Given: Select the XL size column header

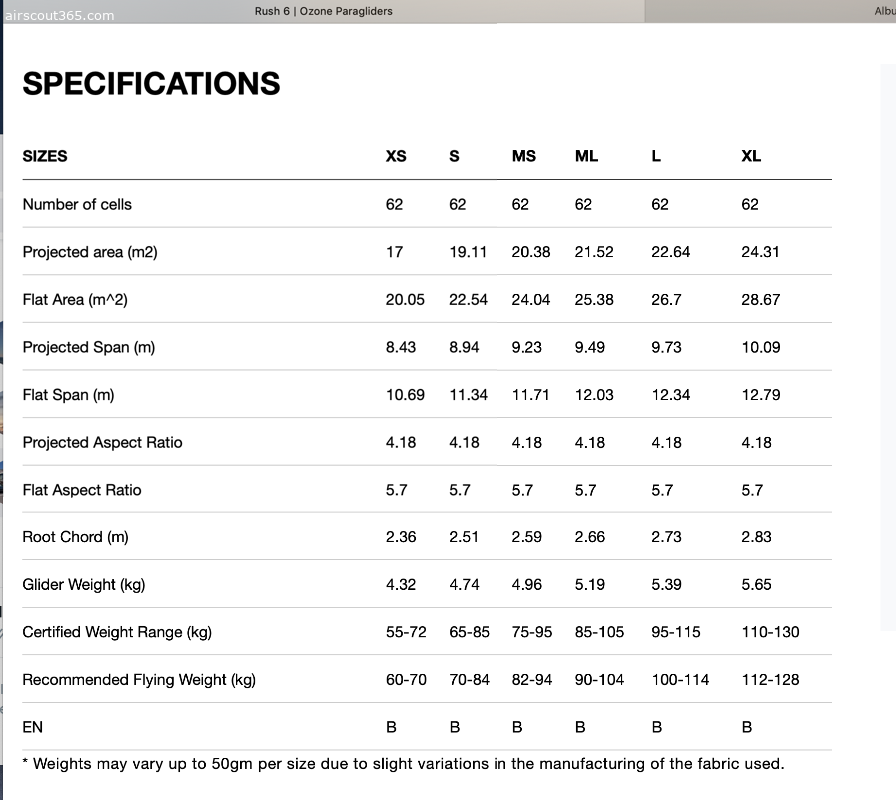Looking at the screenshot, I should pos(751,156).
